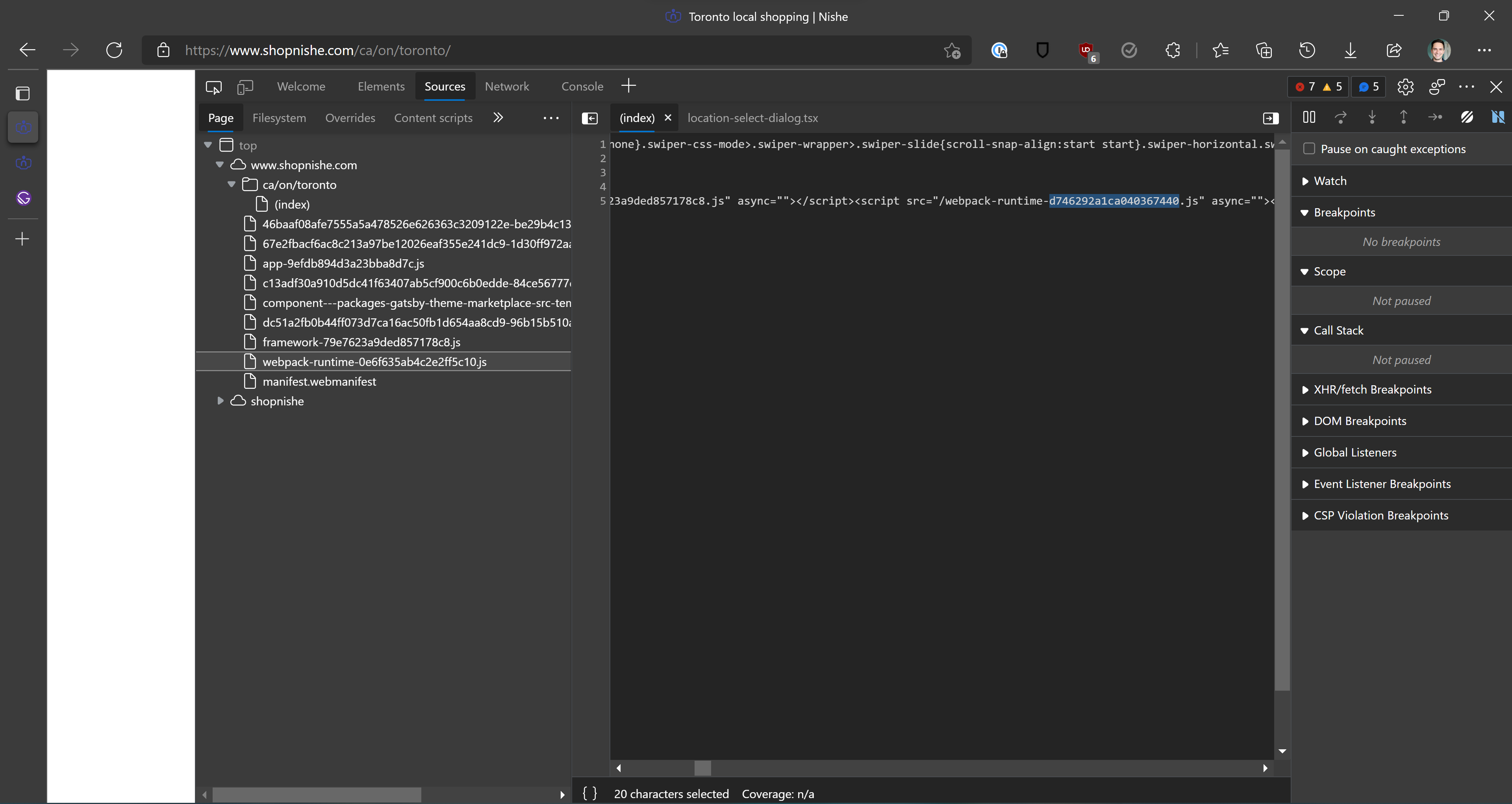Hide the debugger sidebar icon
Viewport: 1512px width, 804px height.
tap(1270, 118)
